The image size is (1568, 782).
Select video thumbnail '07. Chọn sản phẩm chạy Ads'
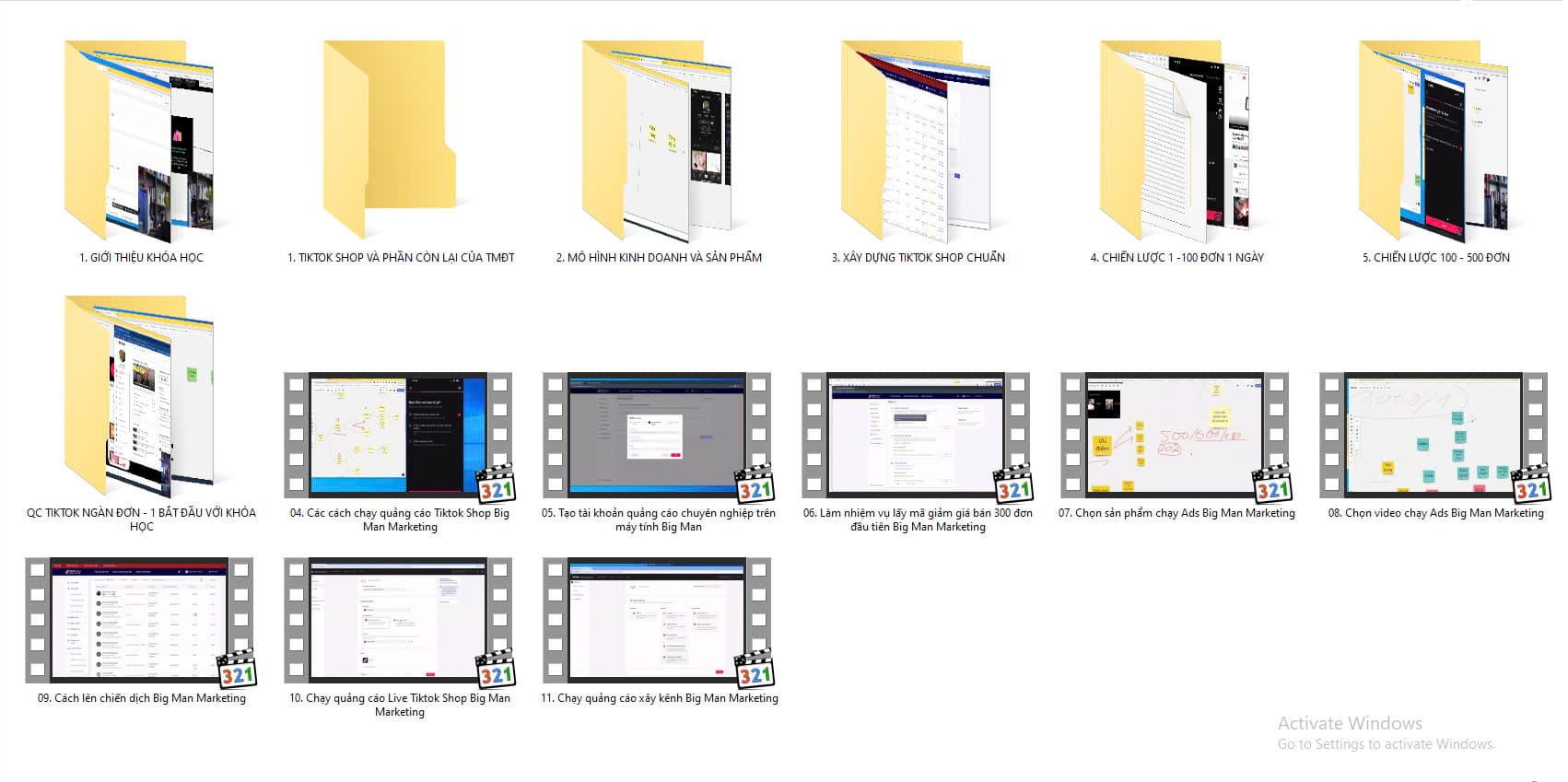tap(1176, 435)
